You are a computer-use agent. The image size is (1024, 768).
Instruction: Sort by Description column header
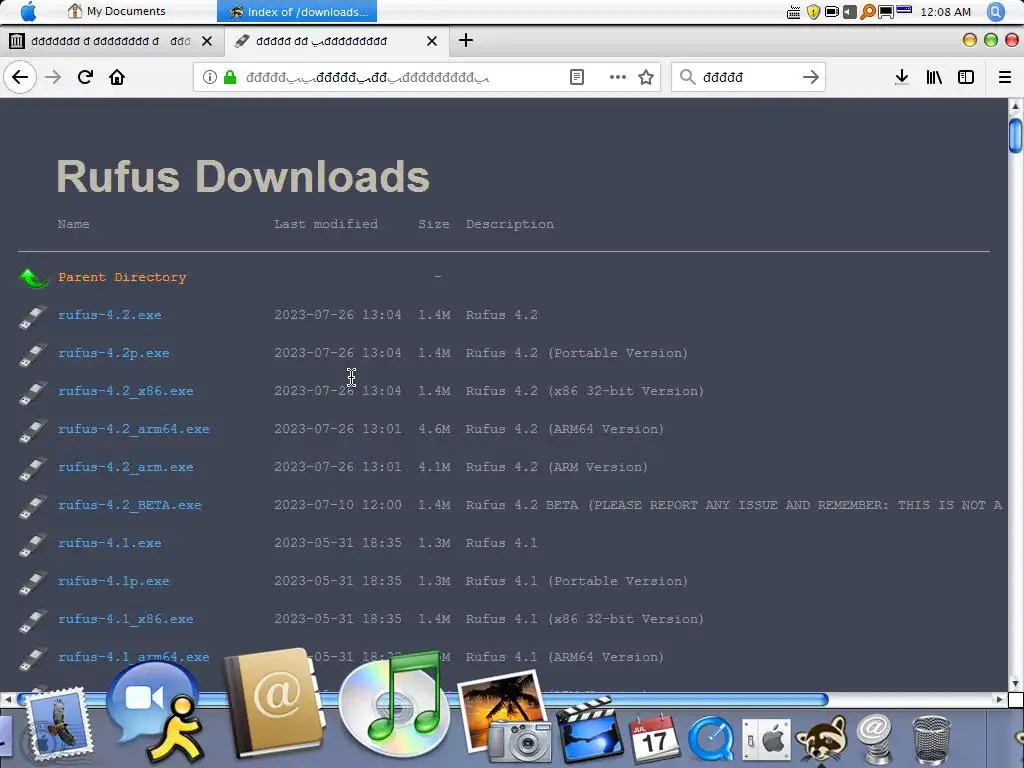click(510, 224)
